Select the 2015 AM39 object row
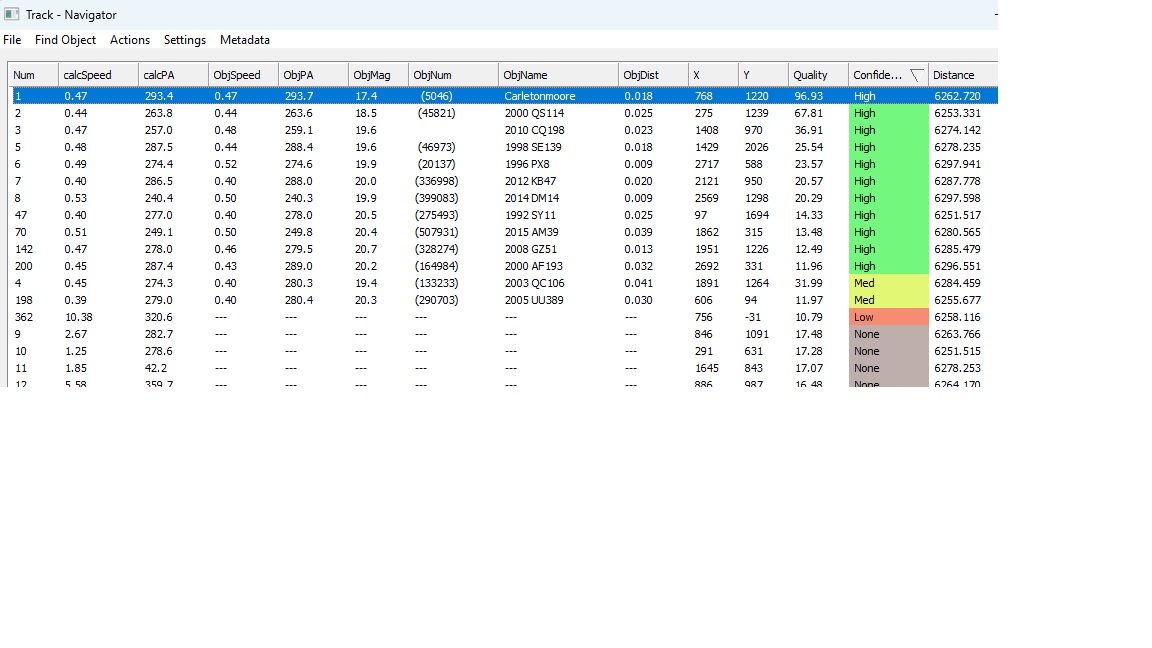The width and height of the screenshot is (1152, 648). pos(503,232)
